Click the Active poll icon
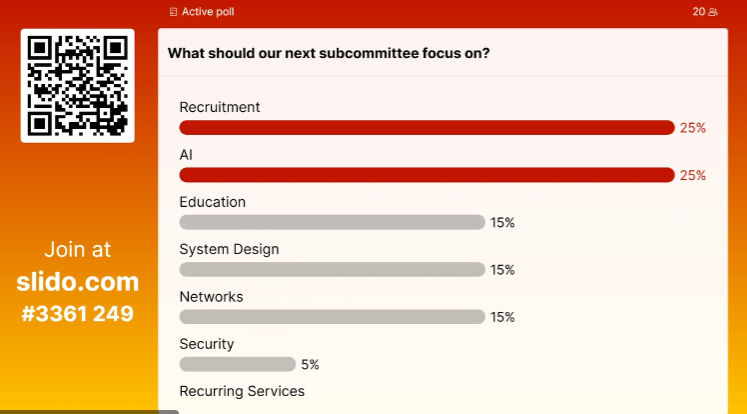The image size is (747, 414). point(174,12)
